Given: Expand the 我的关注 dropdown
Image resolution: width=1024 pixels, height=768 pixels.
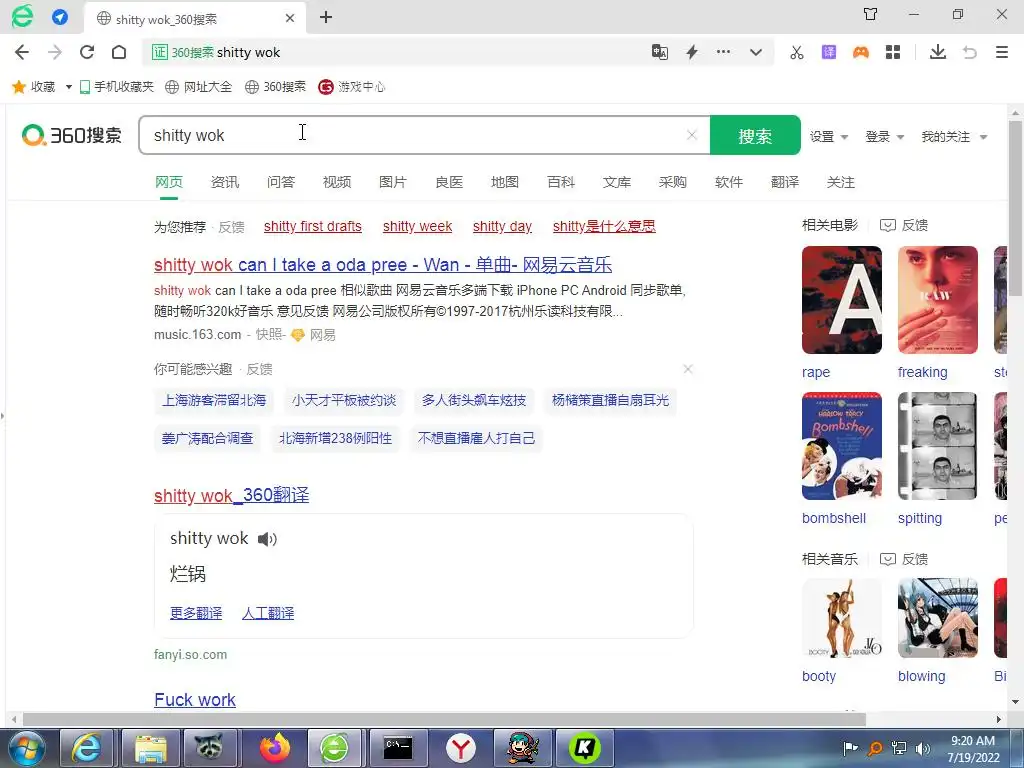Looking at the screenshot, I should [954, 136].
